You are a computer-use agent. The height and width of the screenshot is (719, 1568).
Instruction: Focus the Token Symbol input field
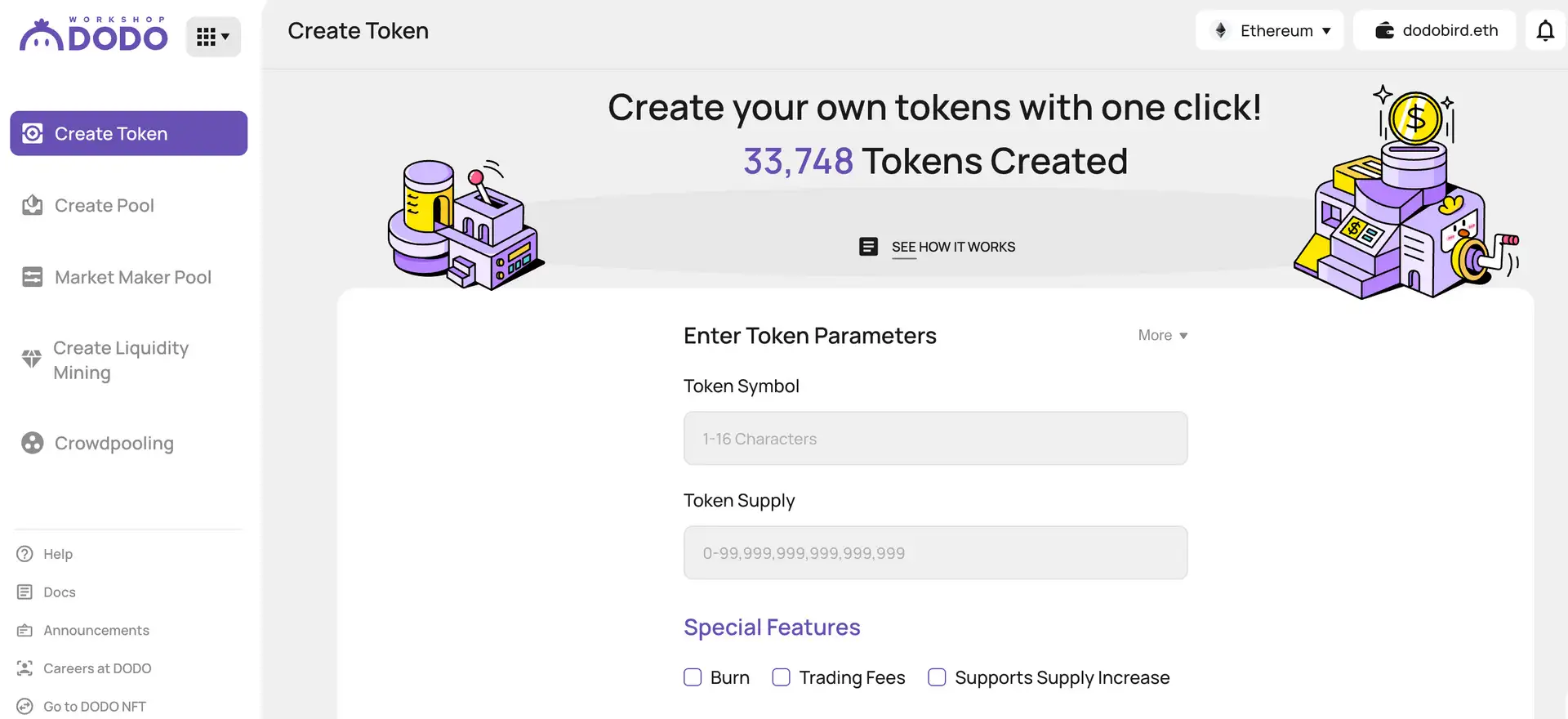935,439
